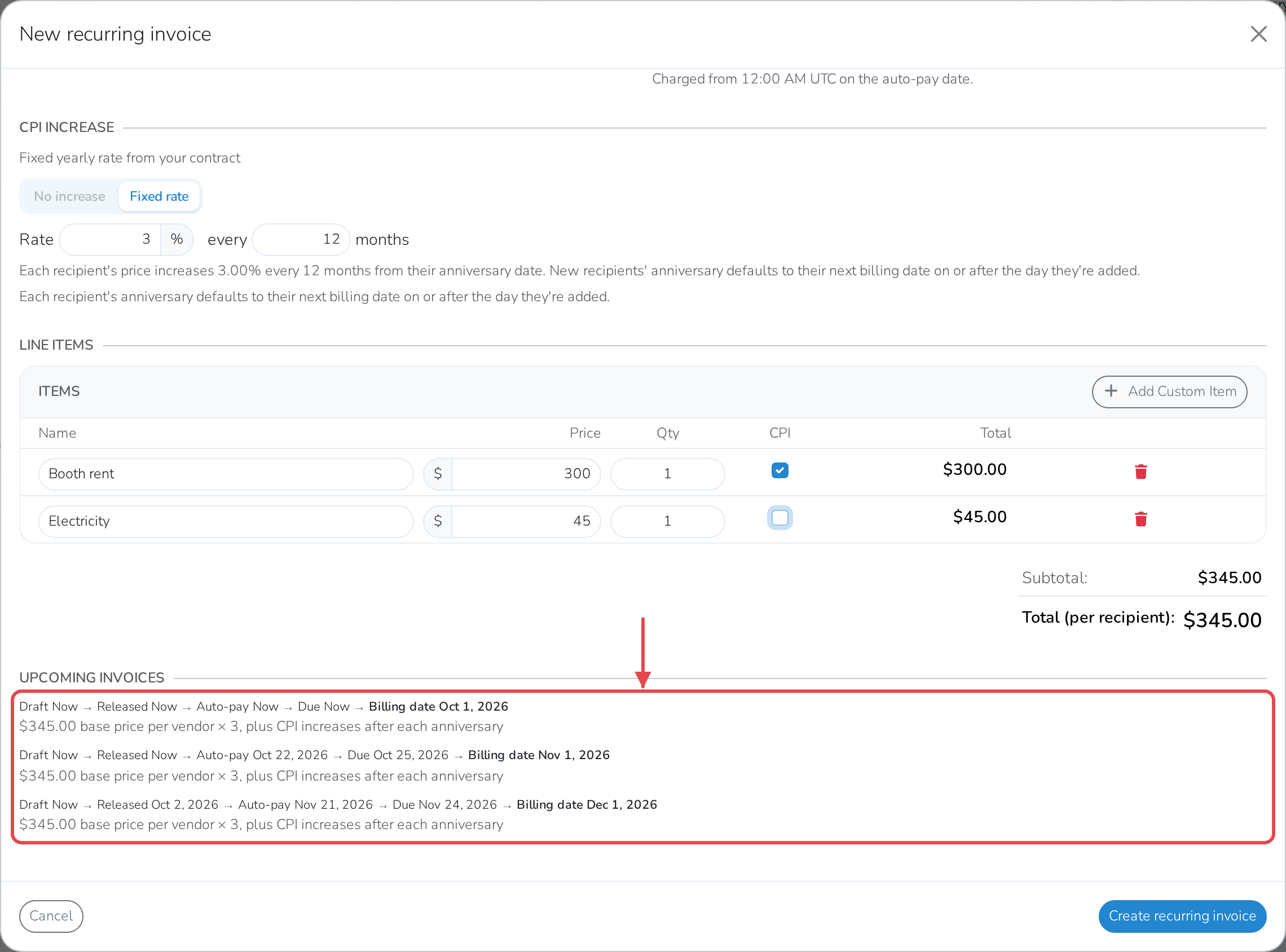Click the Subtotal $345.00 value
This screenshot has width=1286, height=952.
click(1229, 578)
